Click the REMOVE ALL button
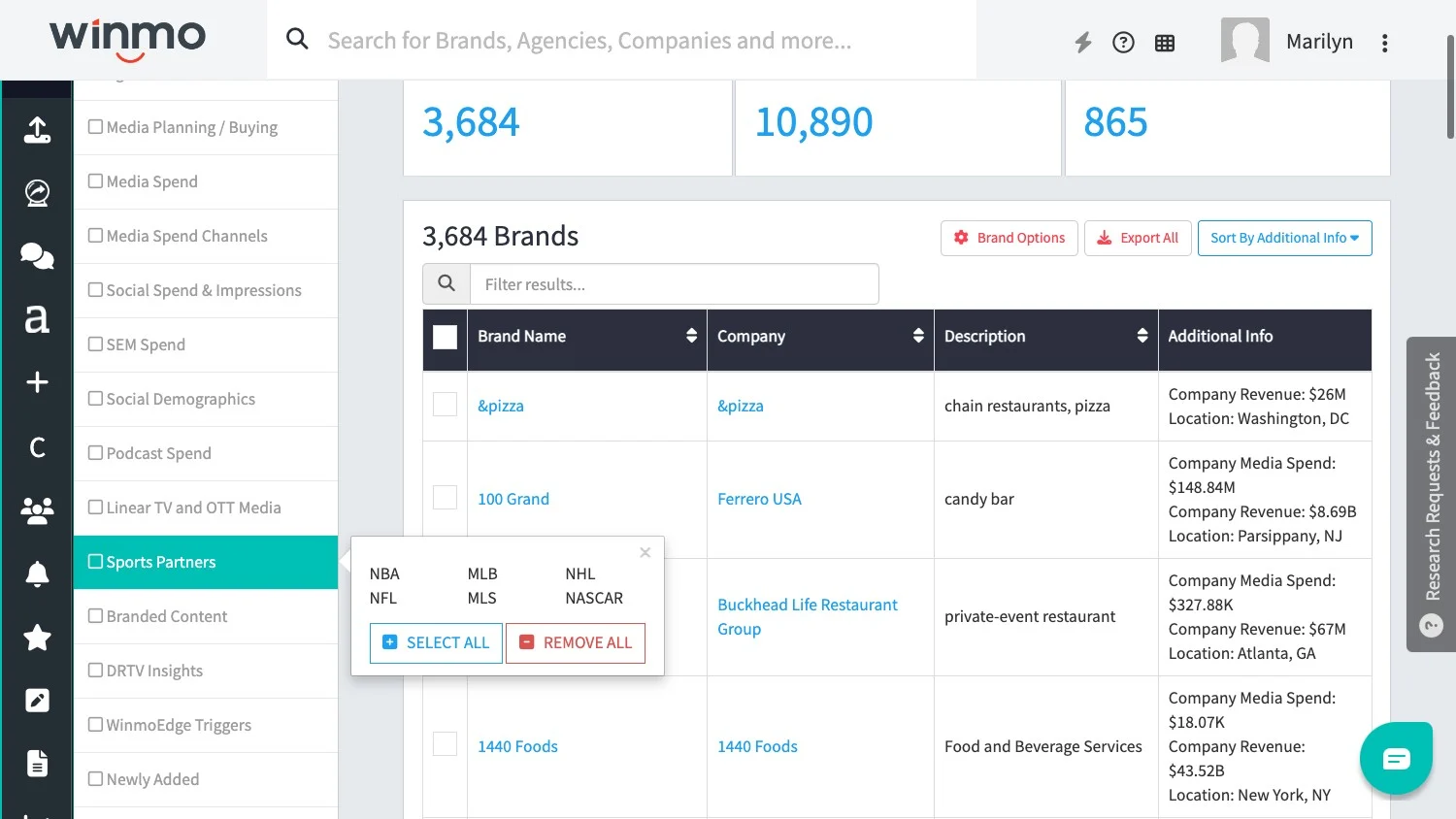The width and height of the screenshot is (1456, 819). (x=576, y=642)
